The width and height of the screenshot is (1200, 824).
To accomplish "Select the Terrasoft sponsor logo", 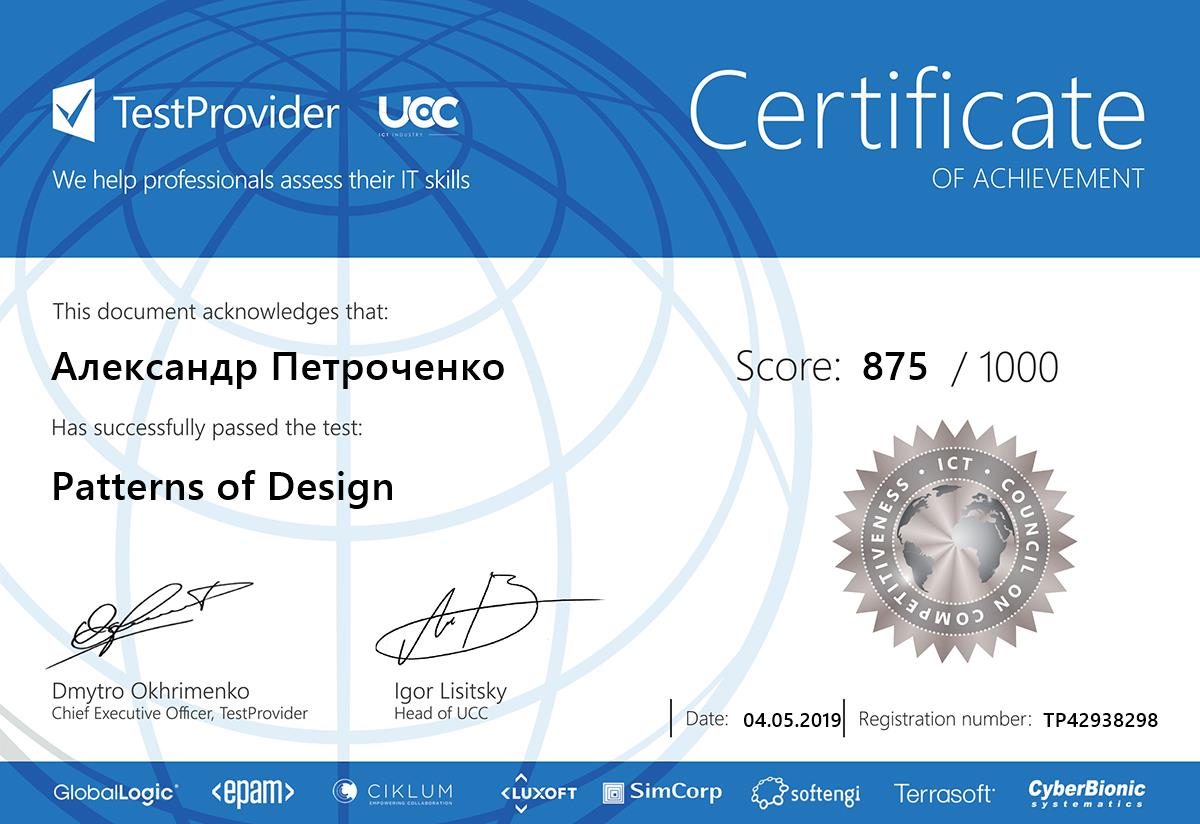I will (944, 793).
